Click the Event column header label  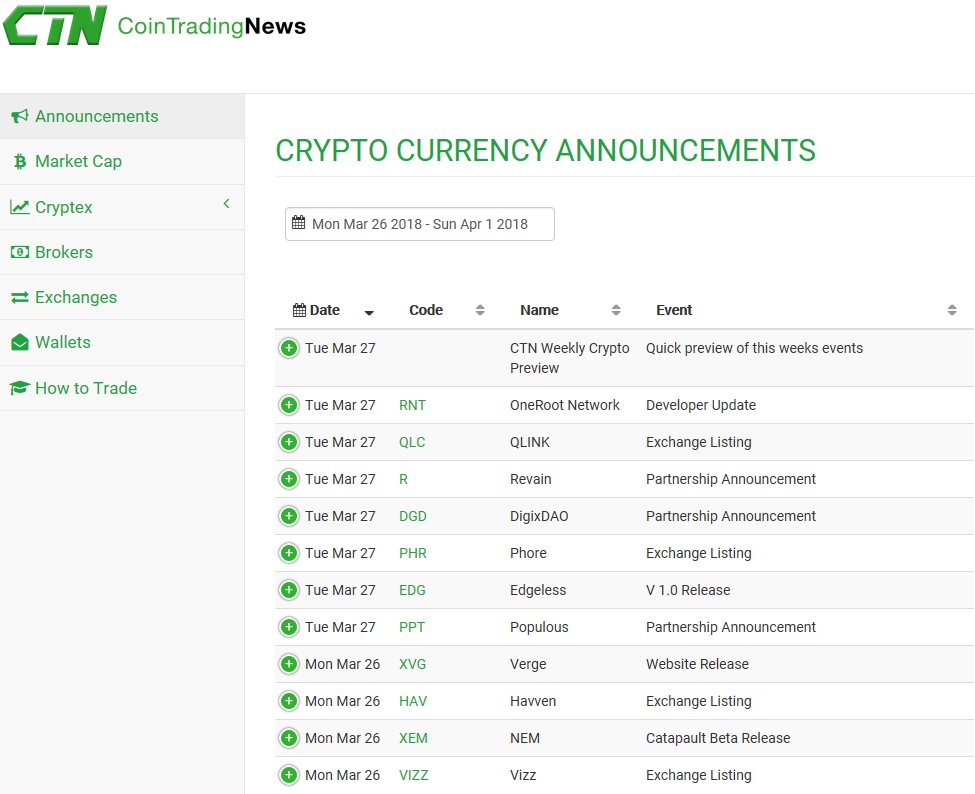point(674,310)
